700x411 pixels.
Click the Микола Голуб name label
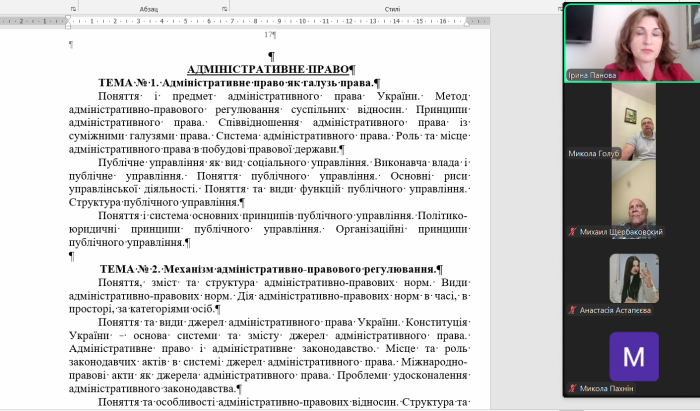594,153
